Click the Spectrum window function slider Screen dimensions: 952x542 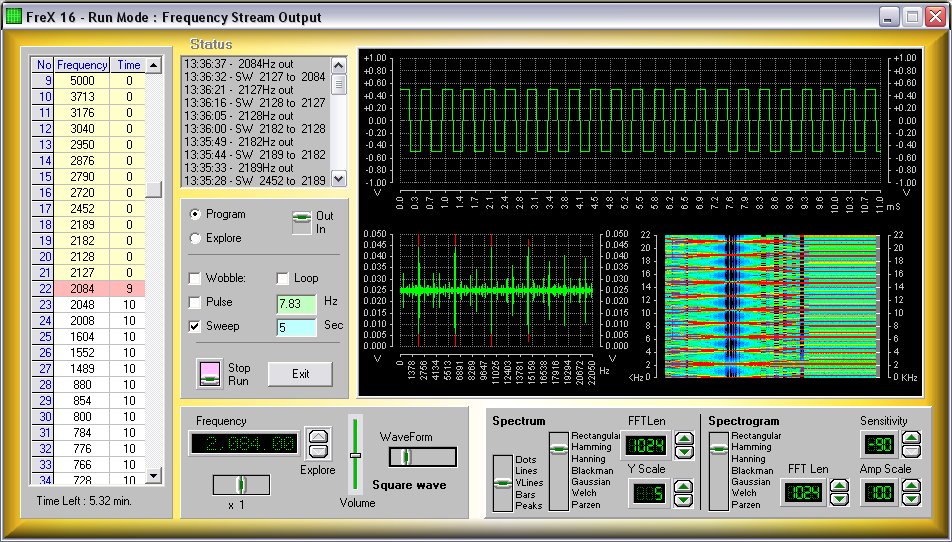[559, 471]
